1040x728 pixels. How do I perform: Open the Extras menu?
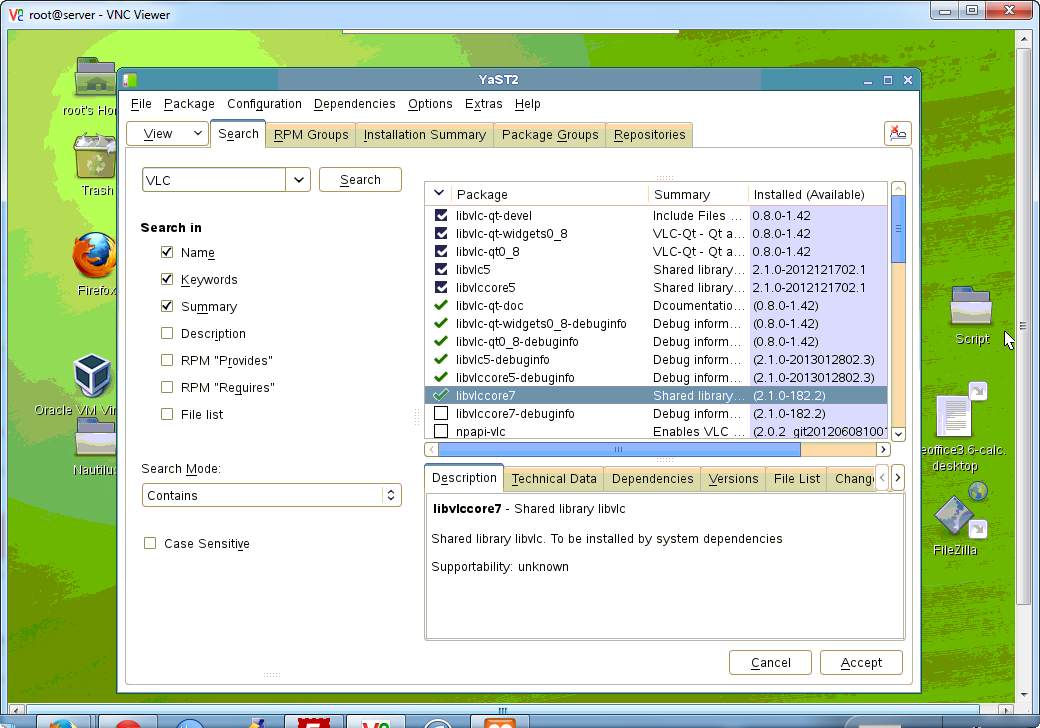(x=484, y=103)
